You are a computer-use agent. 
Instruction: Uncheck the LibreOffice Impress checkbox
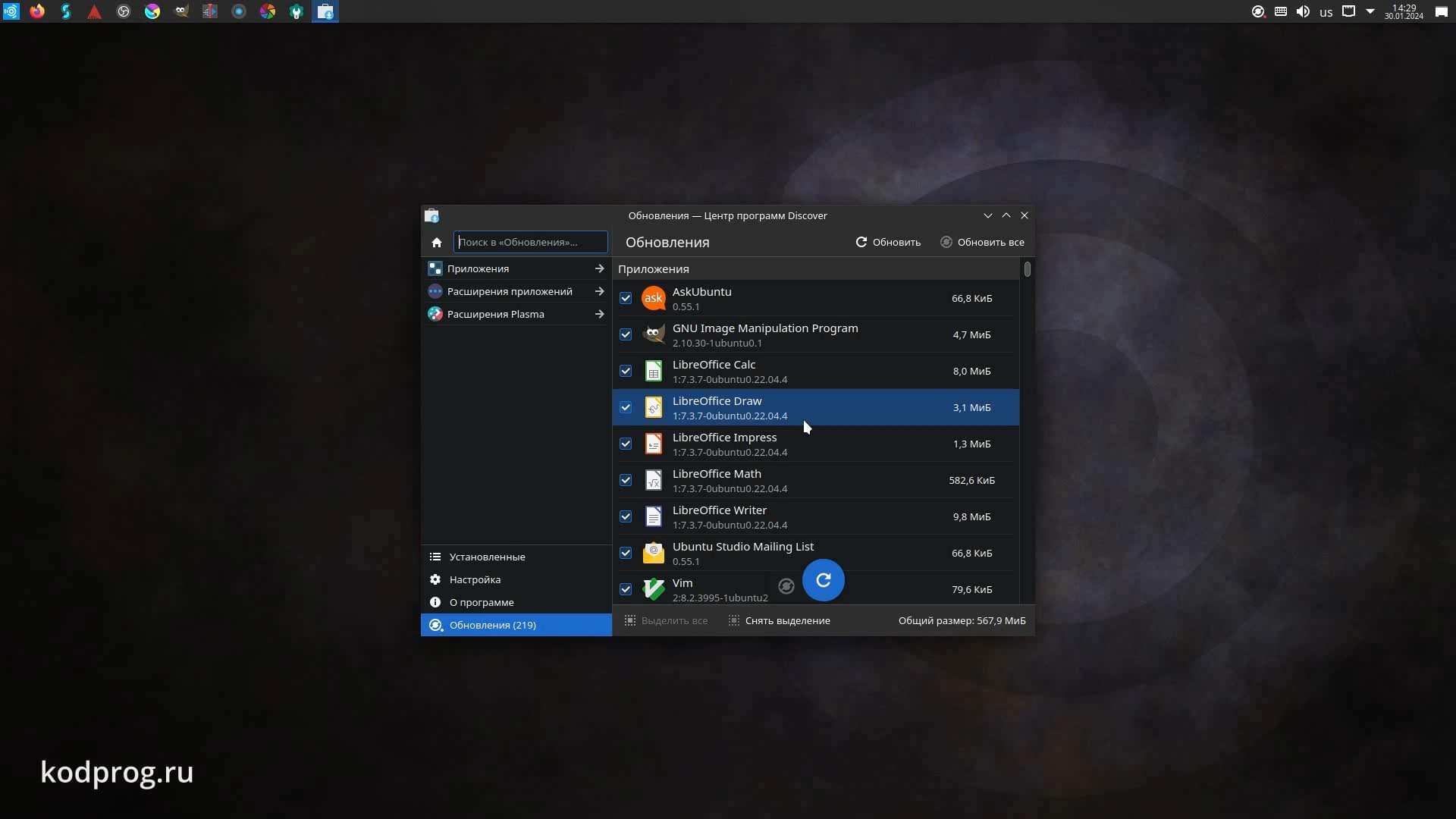(x=626, y=444)
